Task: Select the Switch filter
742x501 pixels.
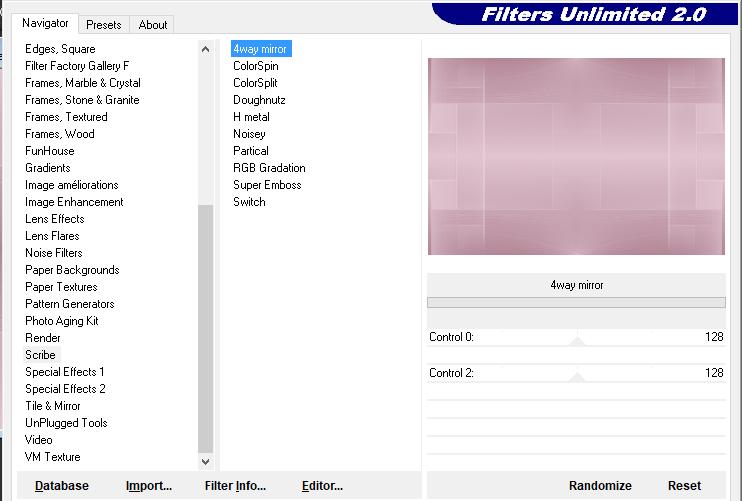Action: [x=249, y=202]
